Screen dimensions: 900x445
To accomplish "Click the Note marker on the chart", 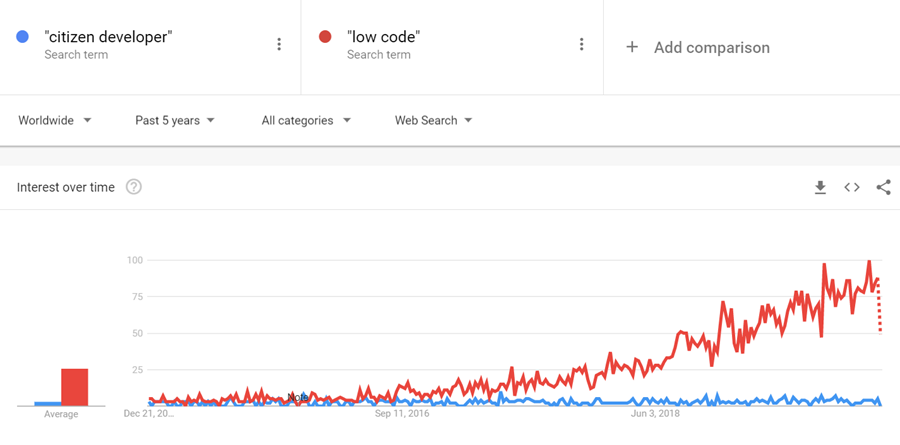I will [x=298, y=397].
